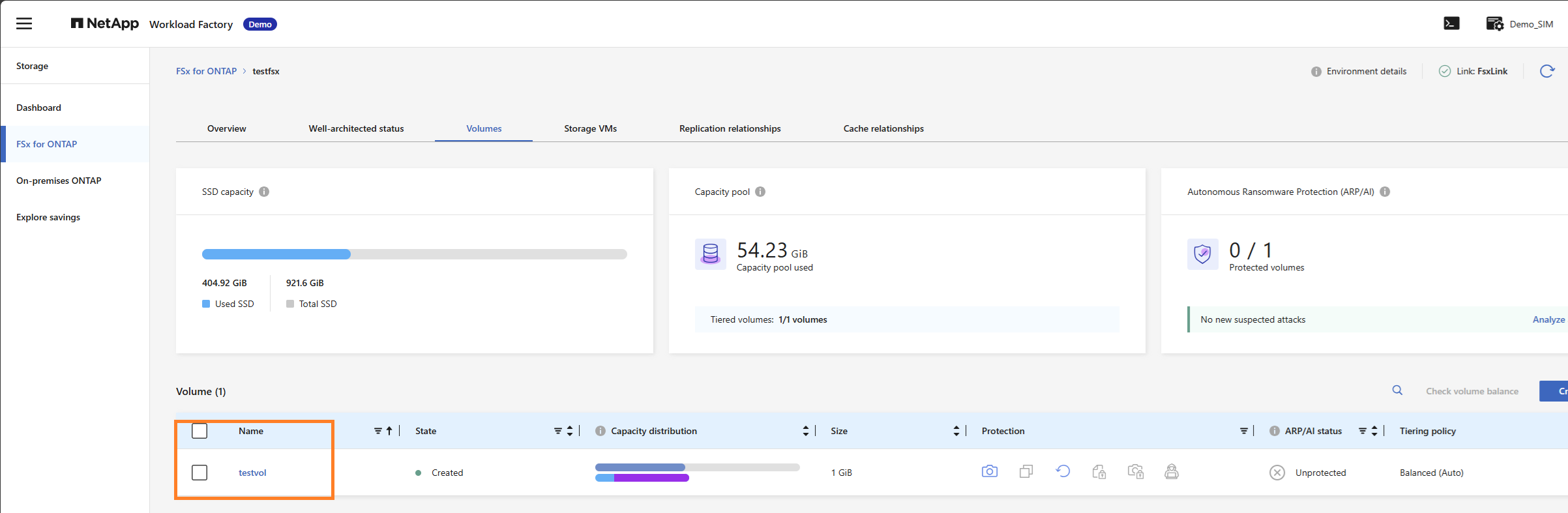Click testvol clone copy icon
The width and height of the screenshot is (1568, 513).
[x=1026, y=471]
